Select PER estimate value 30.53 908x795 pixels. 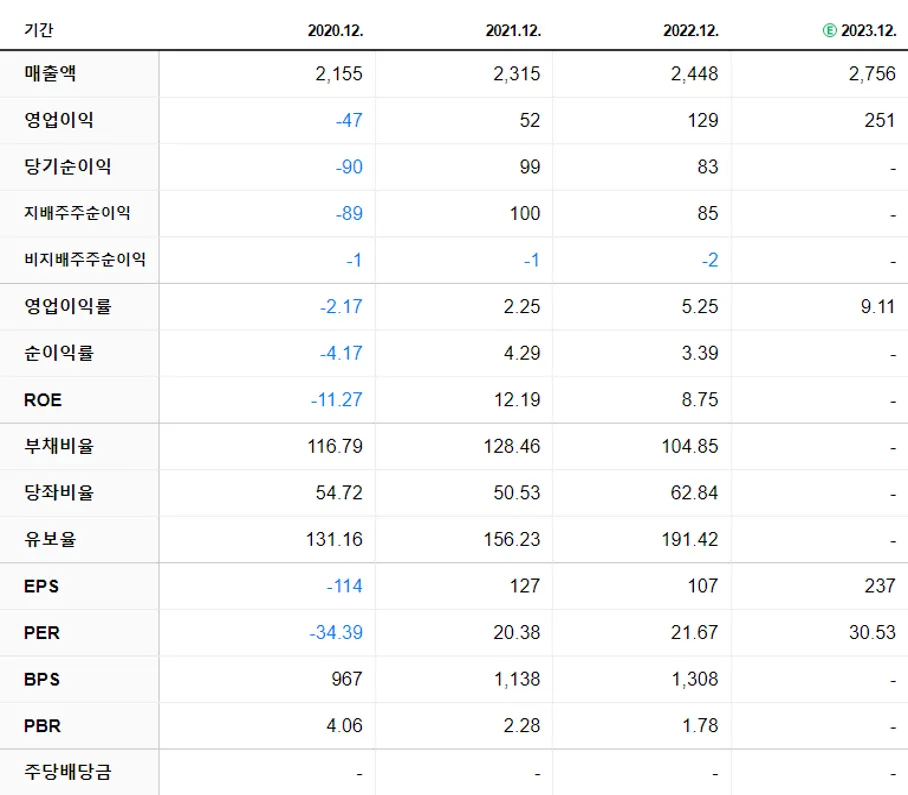point(872,632)
